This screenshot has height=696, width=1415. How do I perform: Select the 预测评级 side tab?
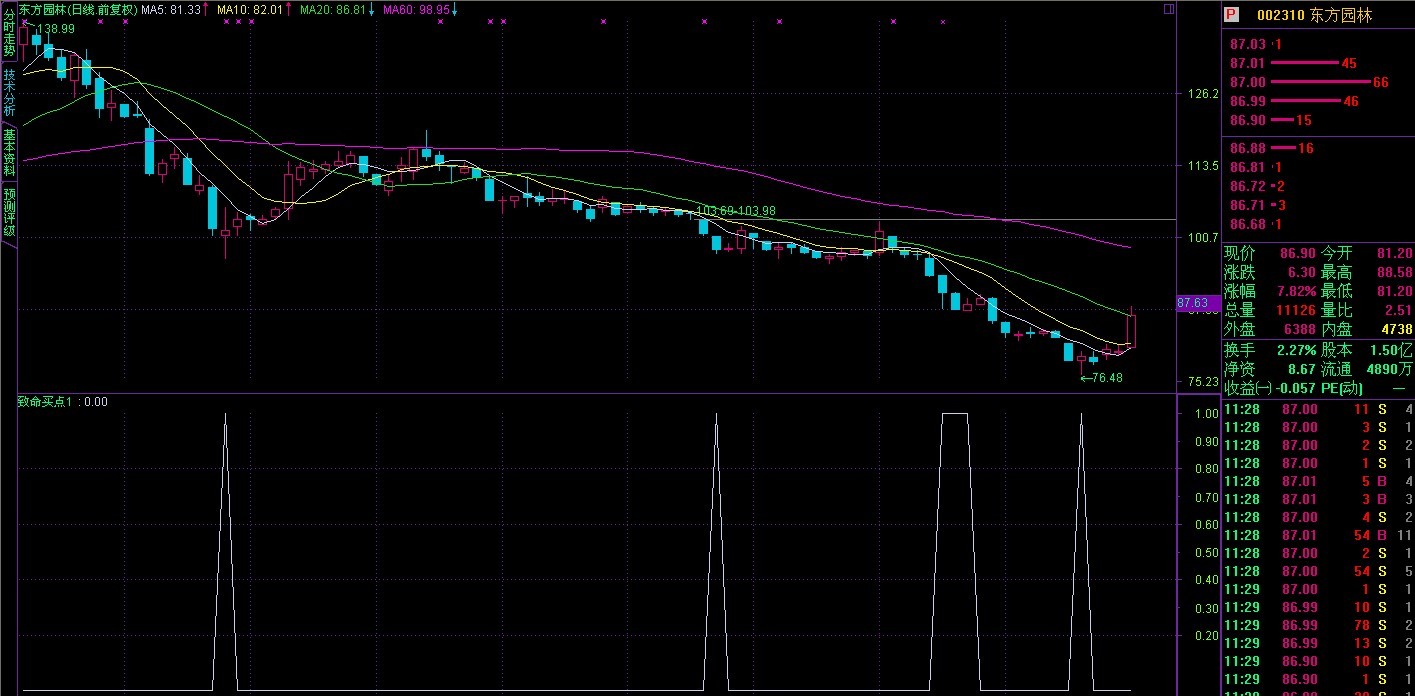click(x=9, y=211)
